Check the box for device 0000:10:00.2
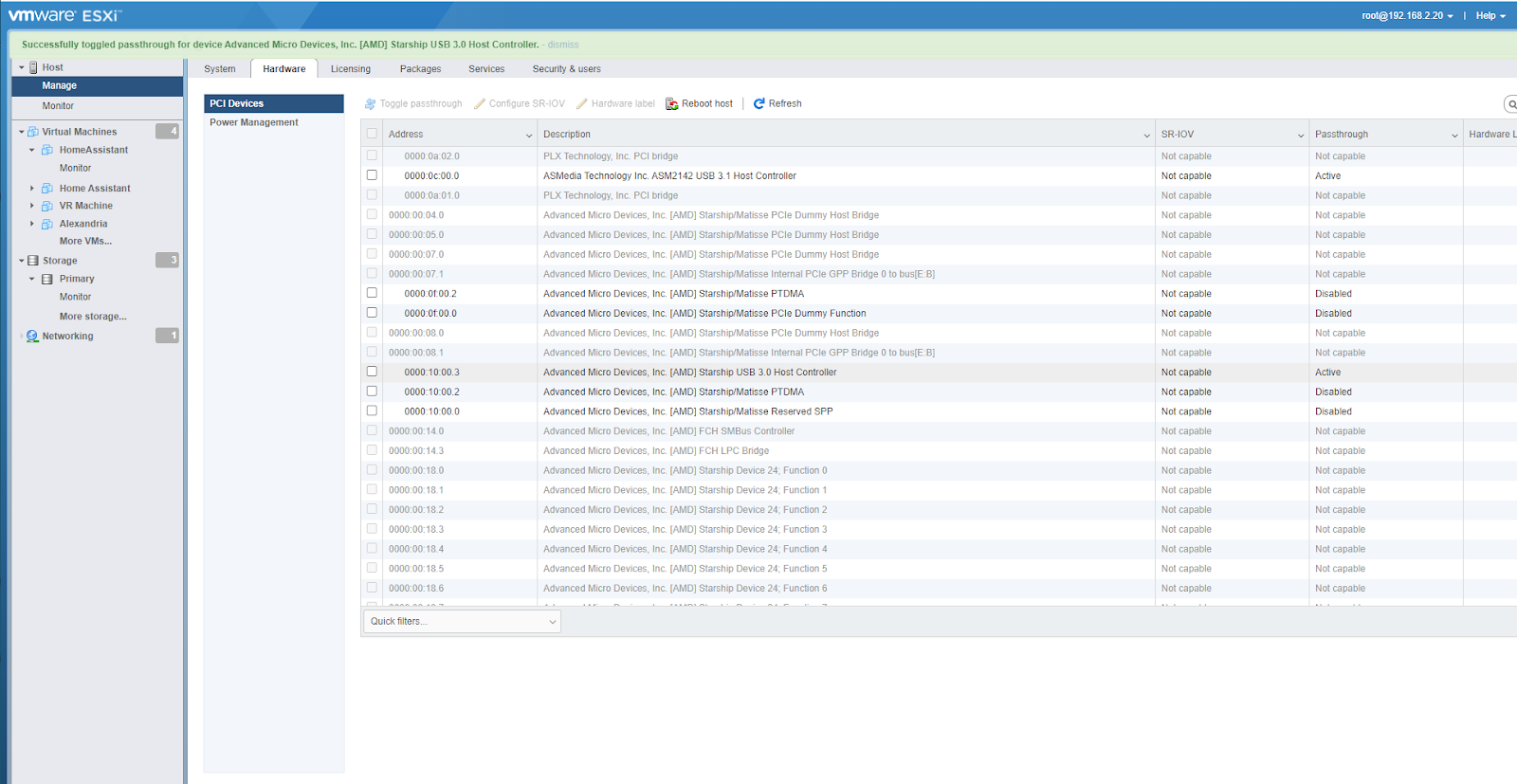 point(372,392)
